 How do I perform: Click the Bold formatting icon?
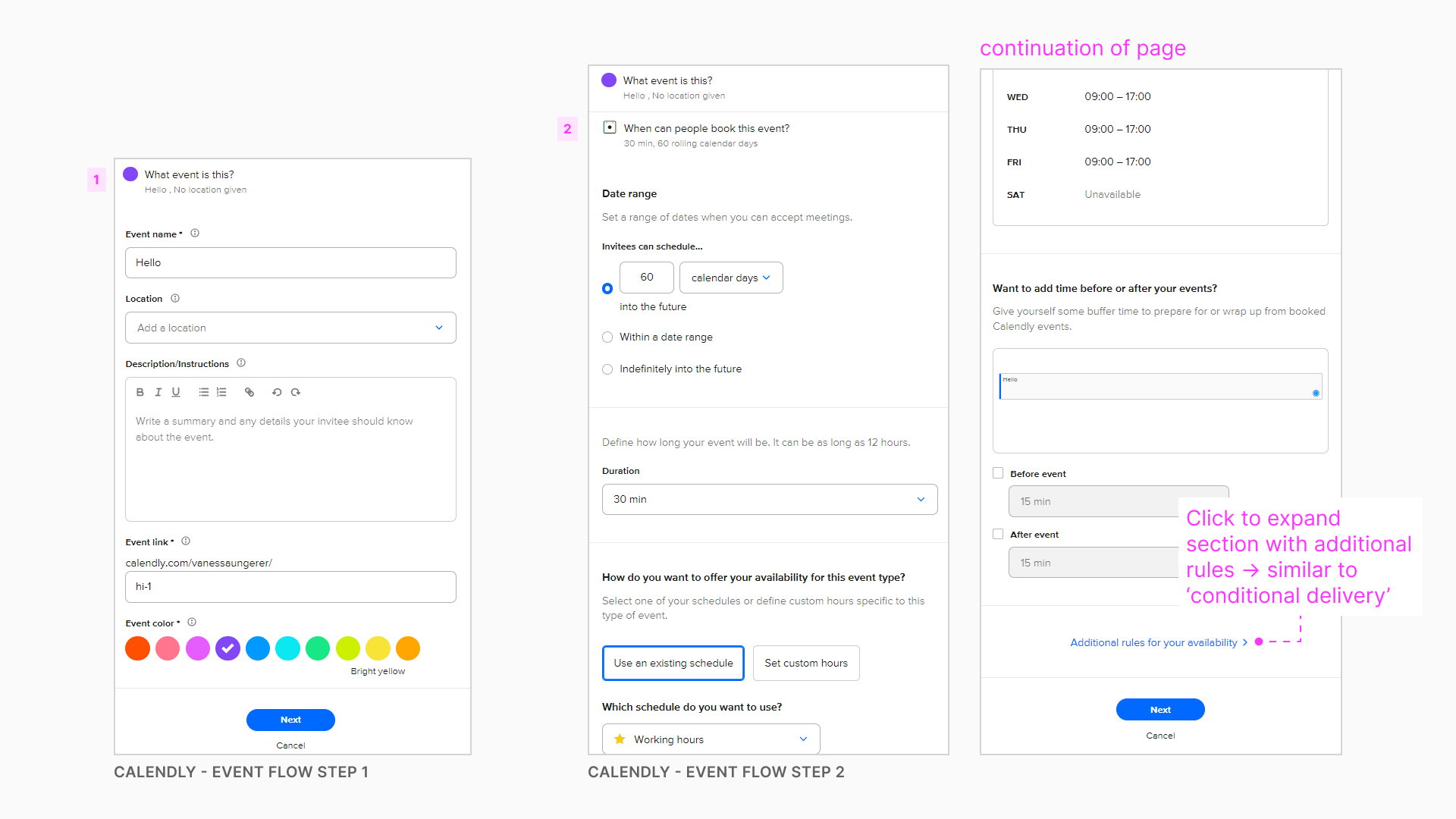[x=140, y=392]
